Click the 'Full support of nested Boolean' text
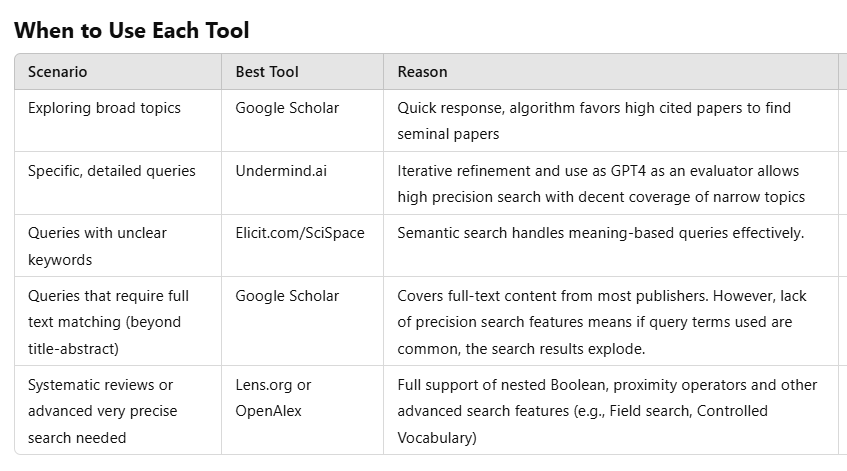 tap(607, 411)
